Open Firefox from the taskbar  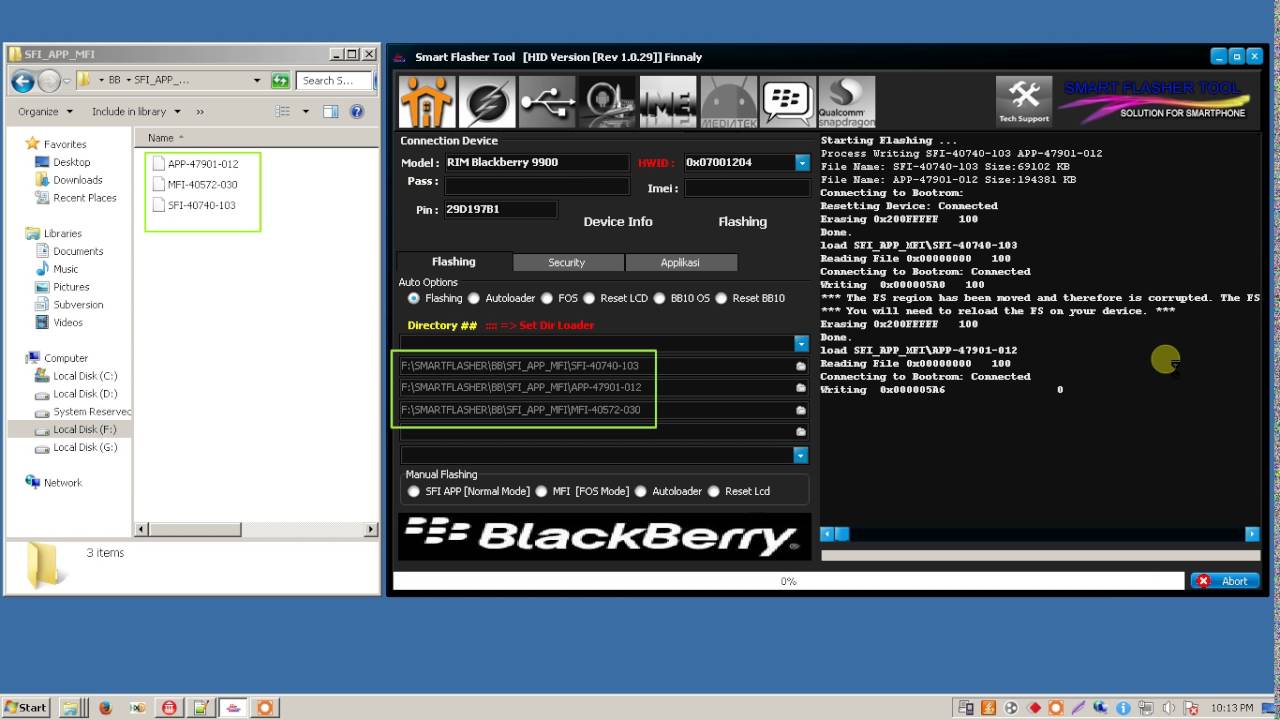tap(105, 708)
